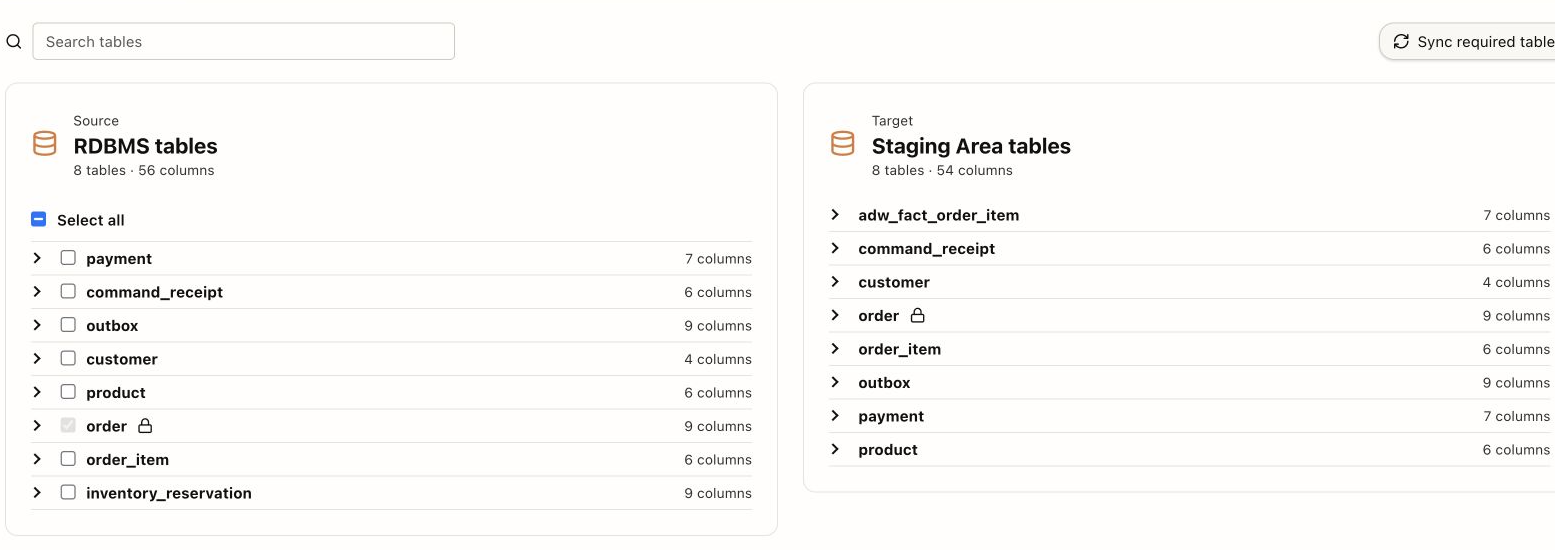Click the '8 tables · 54 columns' summary
Screen dimensions: 1555x550
(x=942, y=170)
